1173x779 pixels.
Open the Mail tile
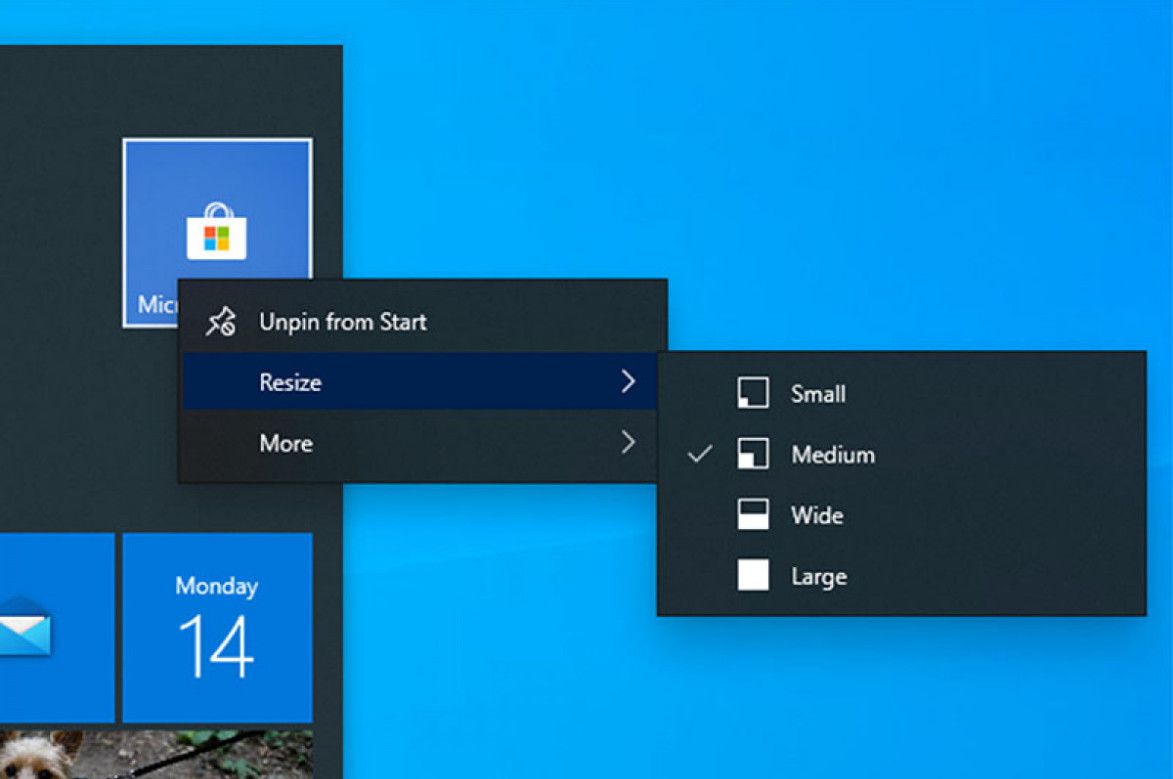click(57, 628)
